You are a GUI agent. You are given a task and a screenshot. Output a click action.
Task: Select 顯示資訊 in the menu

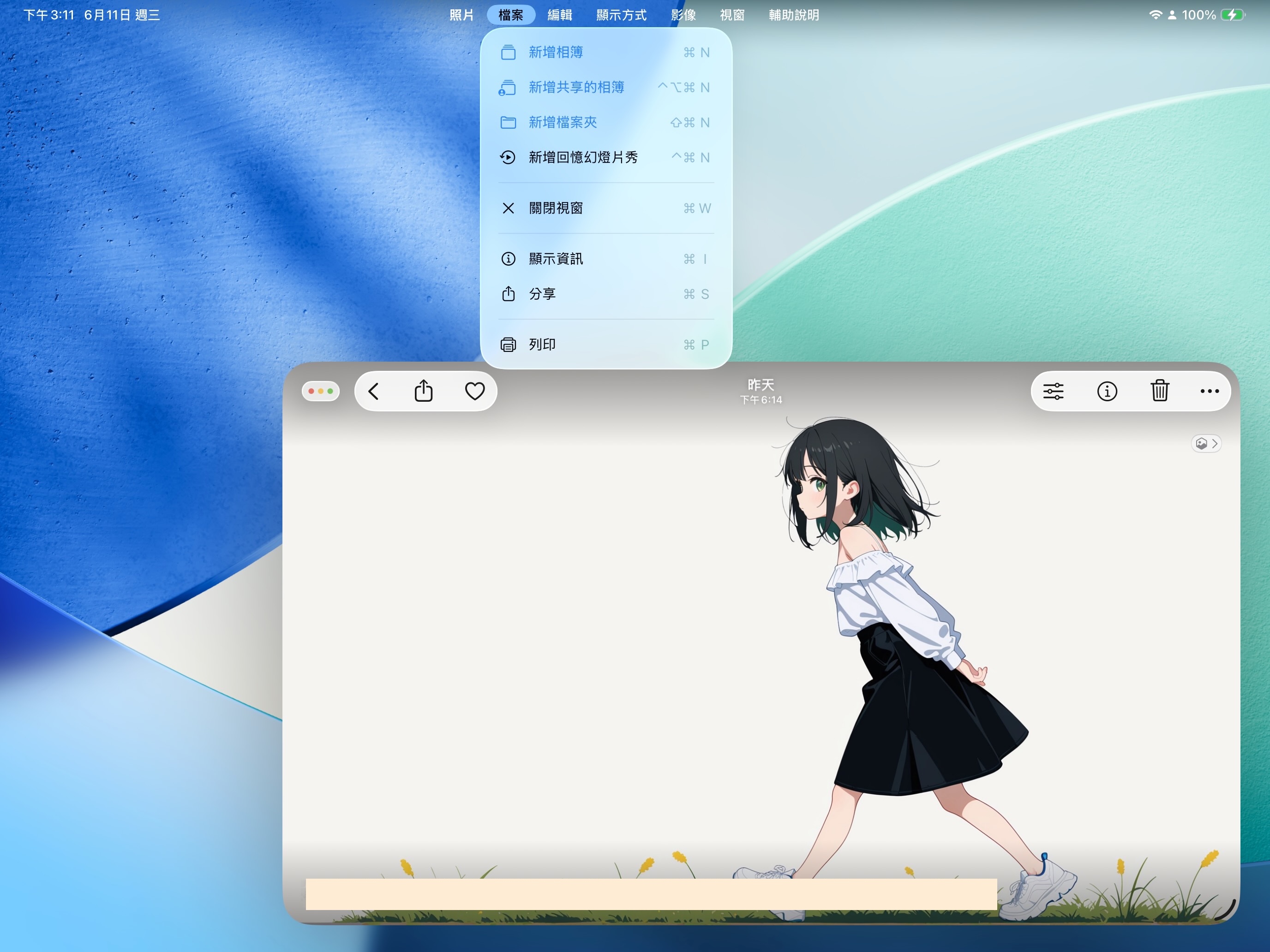pos(606,259)
